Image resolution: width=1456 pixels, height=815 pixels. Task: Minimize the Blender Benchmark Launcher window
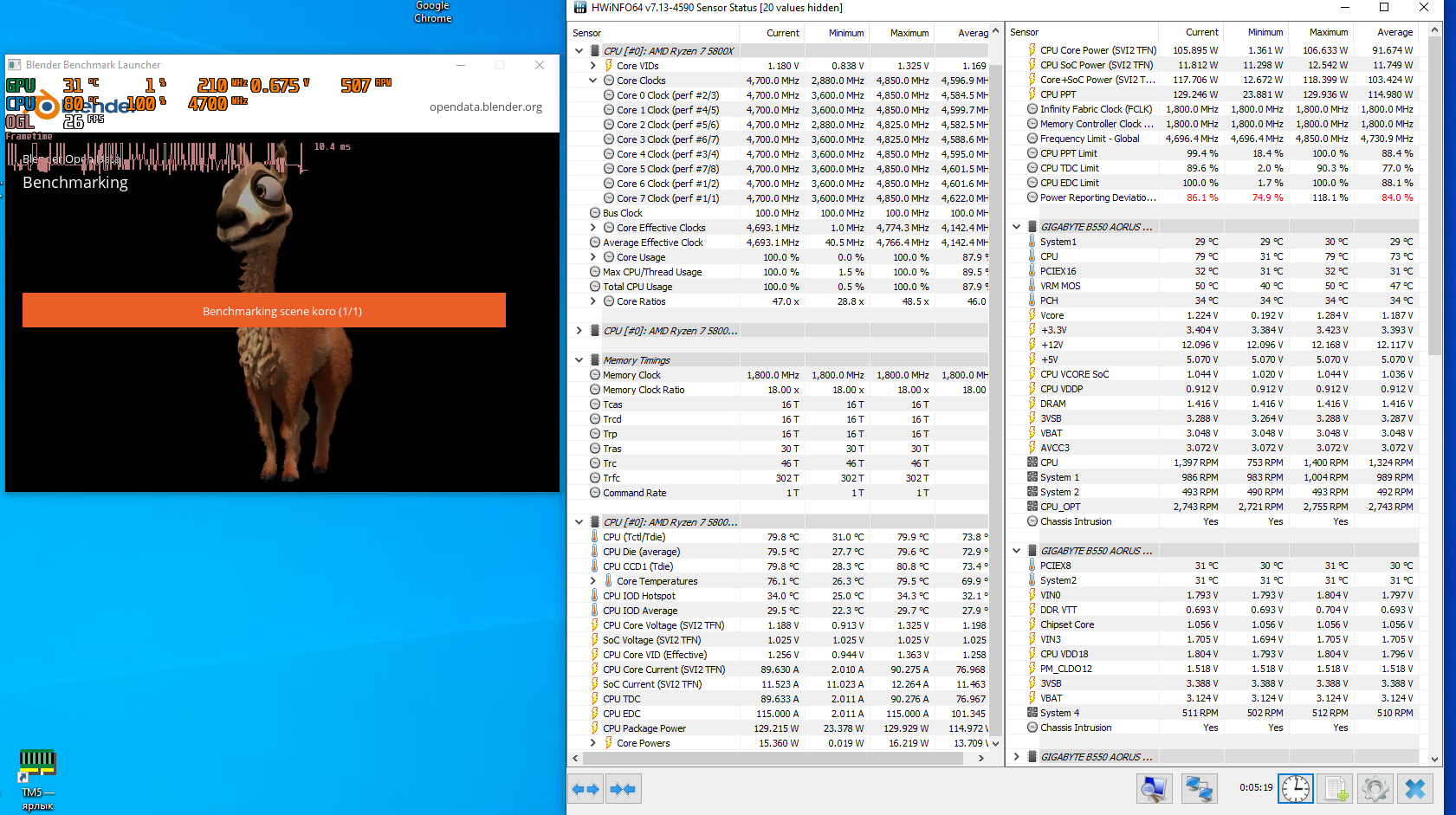tap(461, 65)
